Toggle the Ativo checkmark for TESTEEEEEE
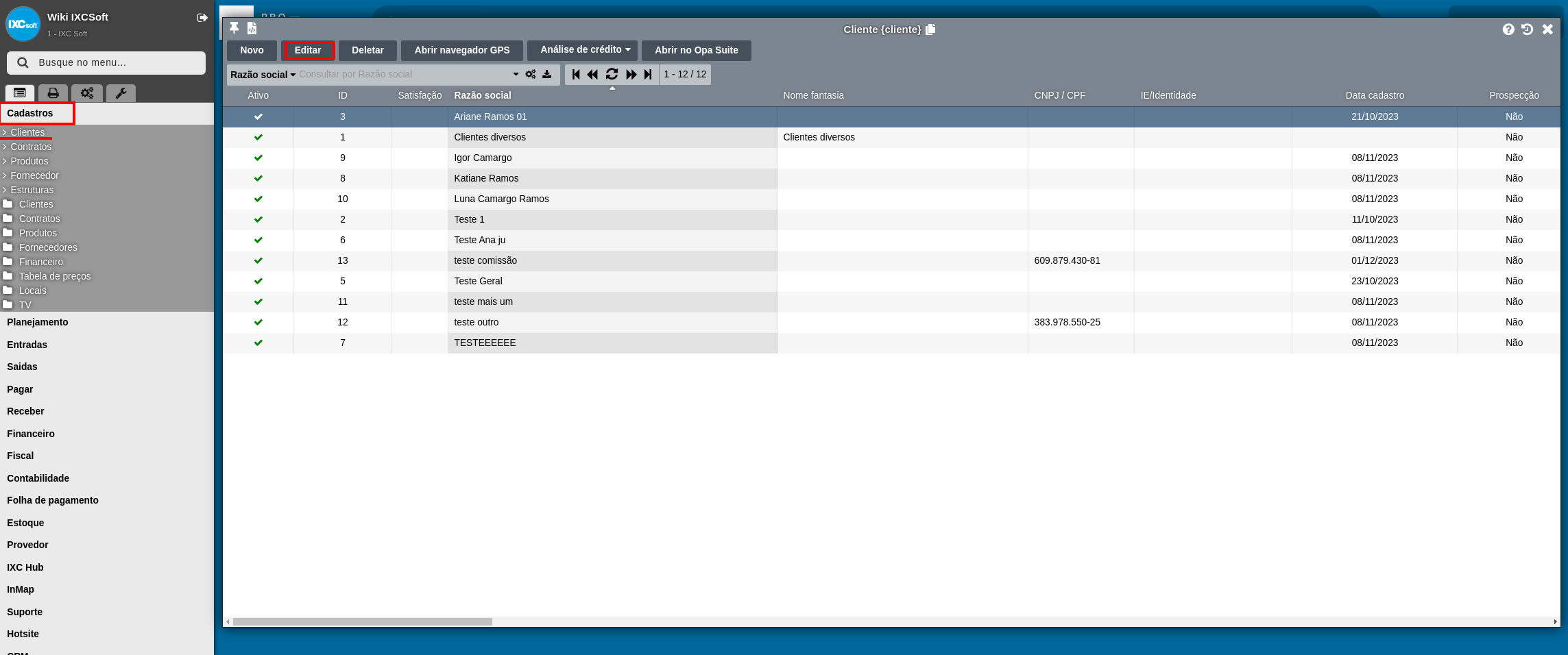Image resolution: width=1568 pixels, height=655 pixels. 258,343
